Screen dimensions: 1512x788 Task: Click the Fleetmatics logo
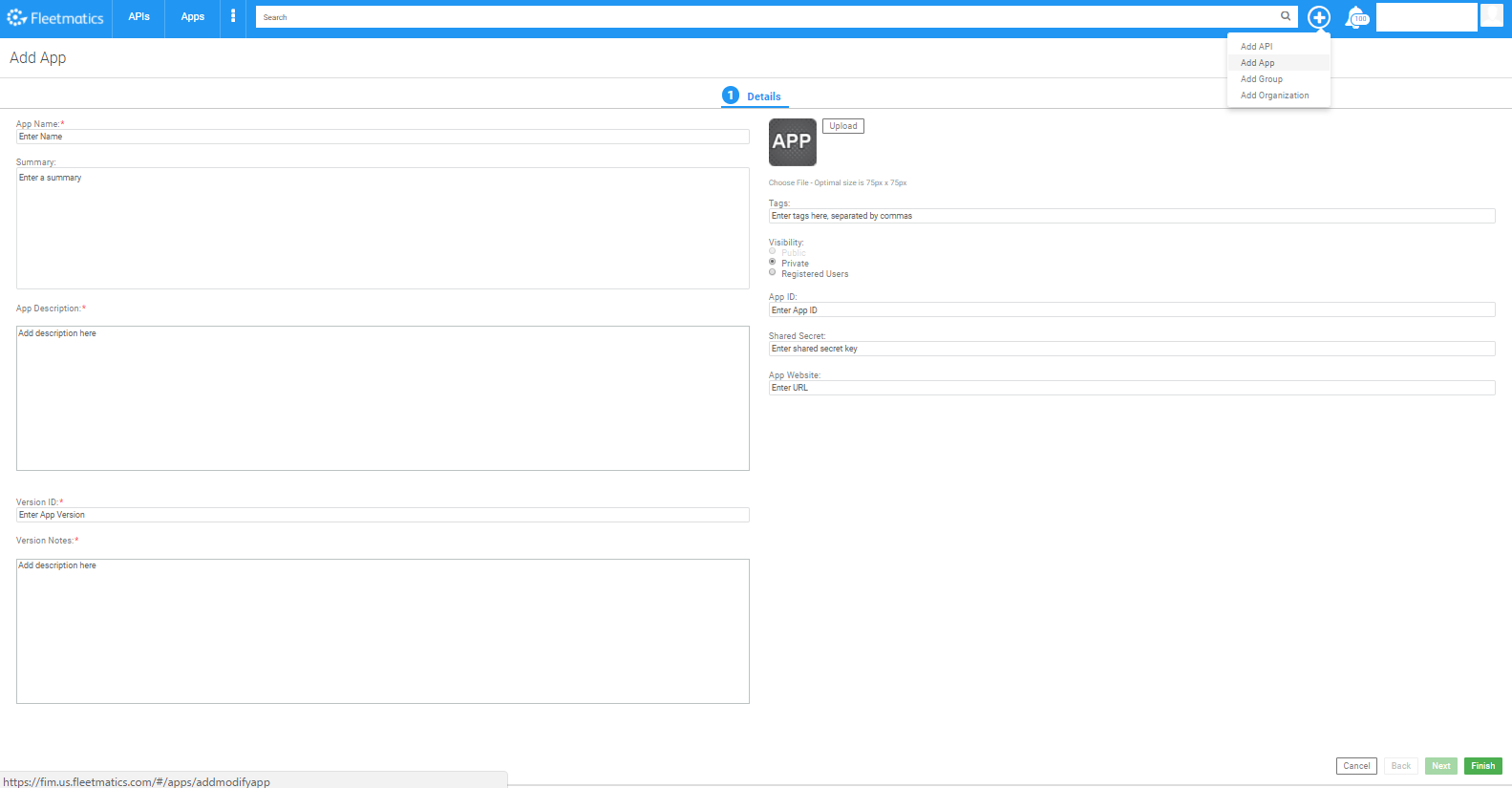pyautogui.click(x=55, y=18)
